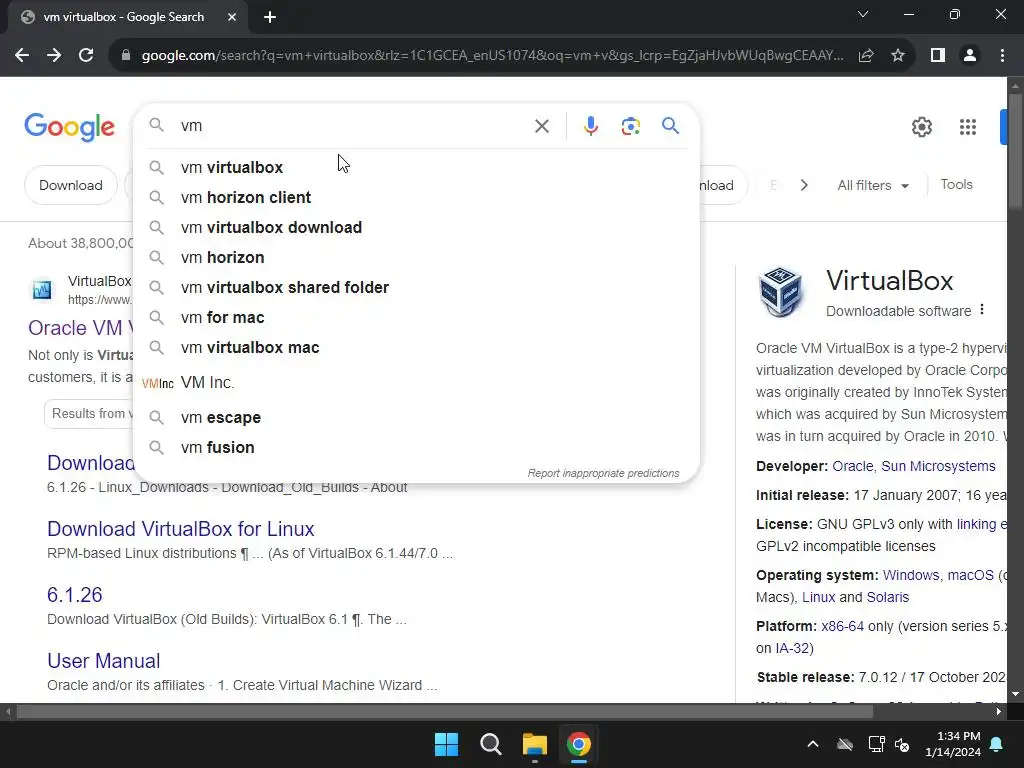Switch to Chrome in taskbar
Viewport: 1024px width, 768px height.
coord(578,744)
